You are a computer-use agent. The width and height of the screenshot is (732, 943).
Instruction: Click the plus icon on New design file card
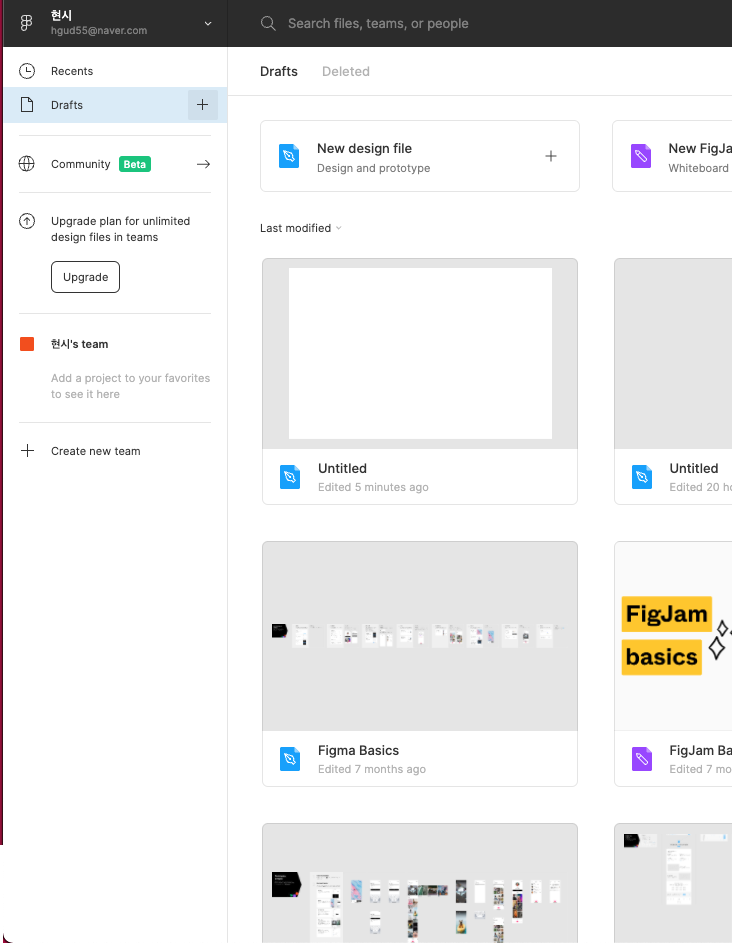551,156
